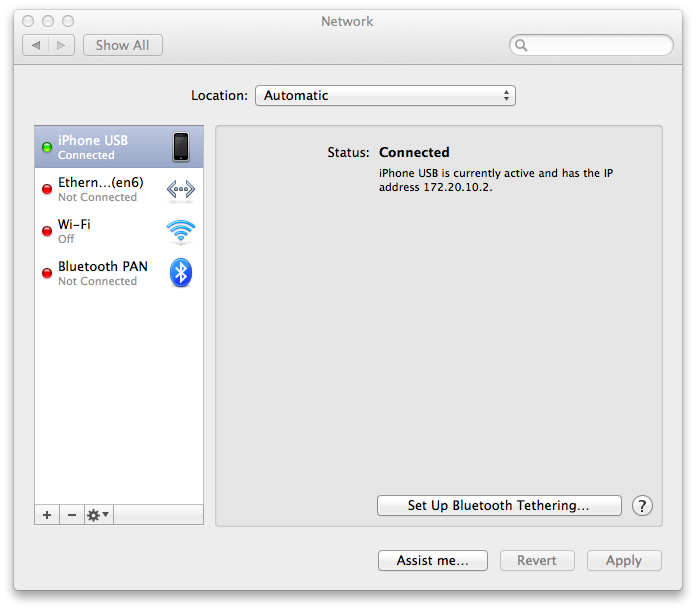Viewport: 696px width, 610px height.
Task: Click the Ethernet arrows icon
Action: point(181,190)
